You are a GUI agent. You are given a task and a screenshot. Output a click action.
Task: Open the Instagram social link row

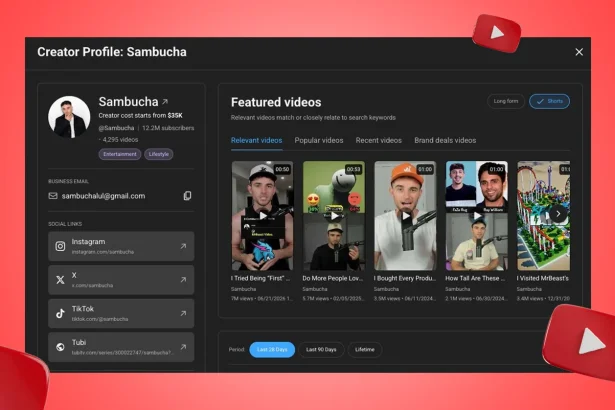coord(121,246)
